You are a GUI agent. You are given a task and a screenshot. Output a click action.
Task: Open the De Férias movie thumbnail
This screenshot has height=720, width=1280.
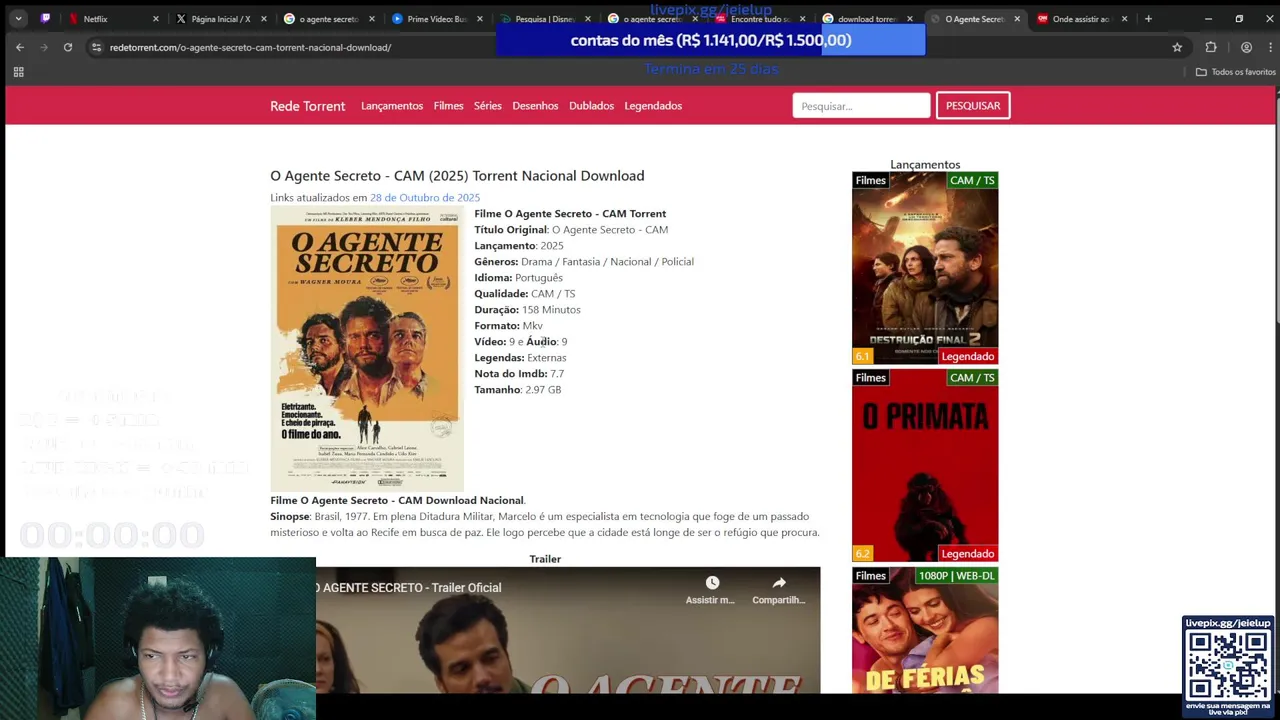coord(925,631)
